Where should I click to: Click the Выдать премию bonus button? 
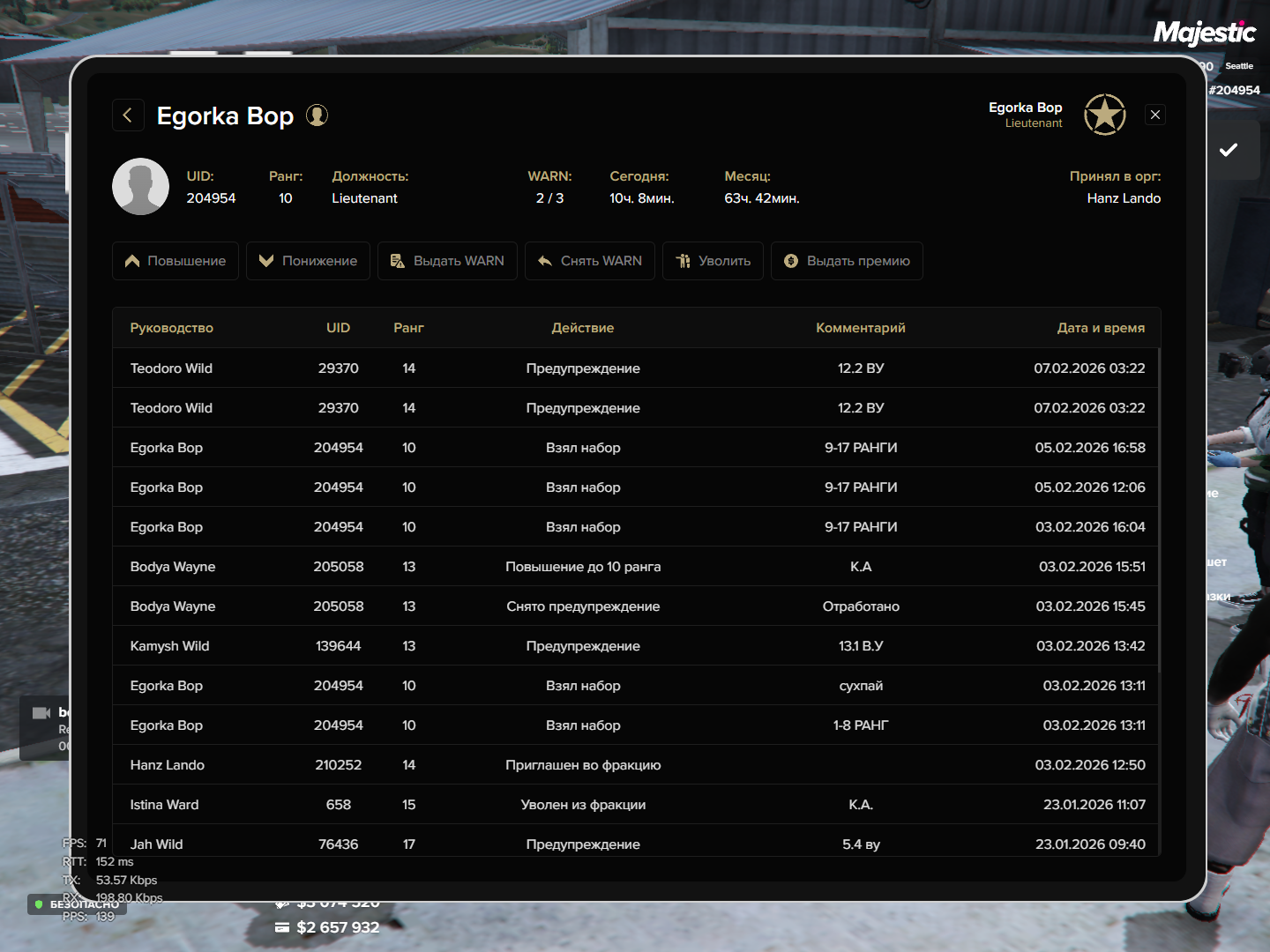click(847, 261)
